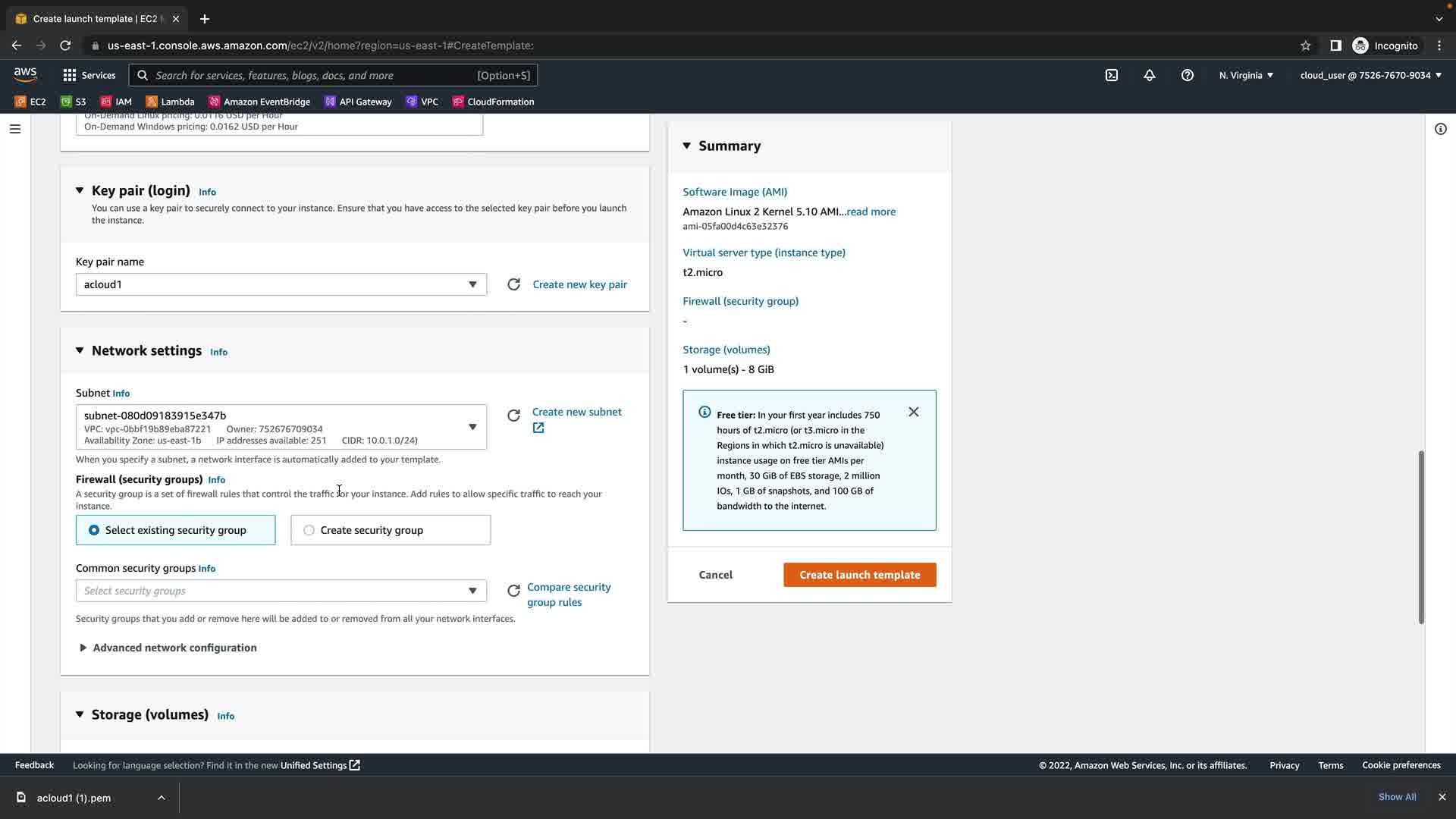The image size is (1456, 819).
Task: Refresh the subnet list
Action: [x=513, y=416]
